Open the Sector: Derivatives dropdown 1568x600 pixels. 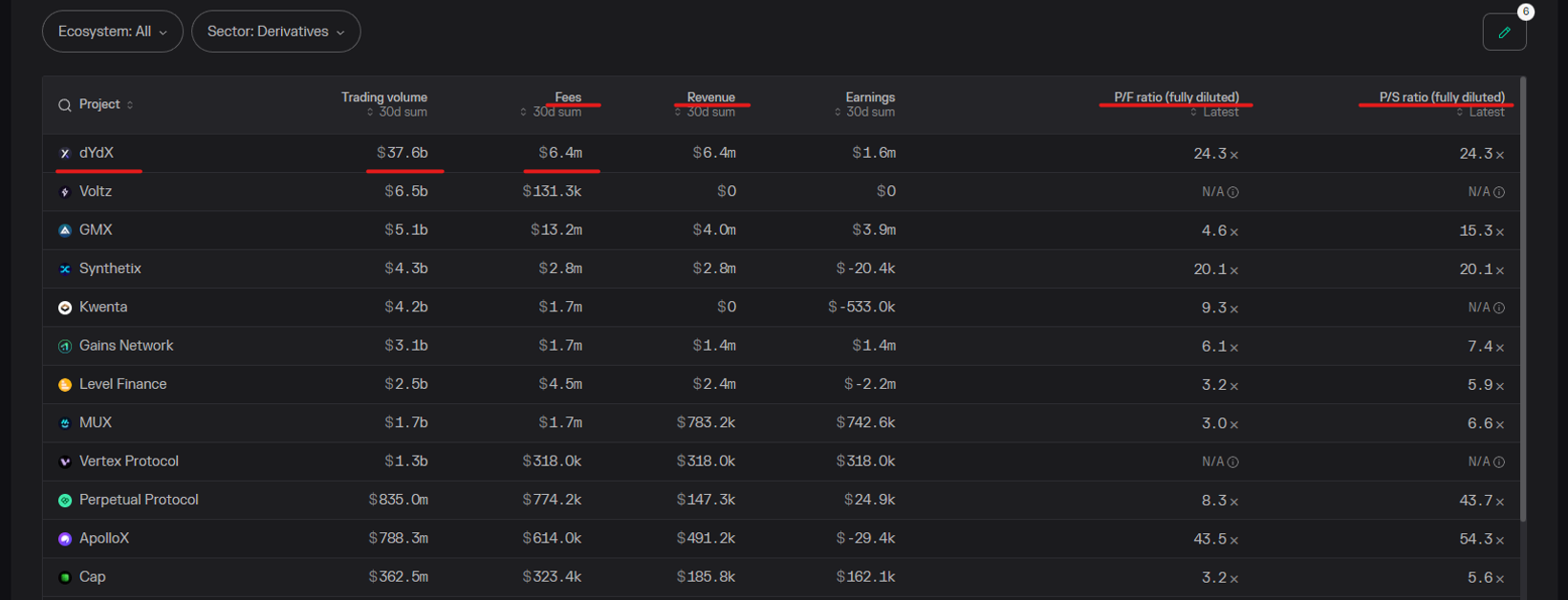click(x=275, y=32)
